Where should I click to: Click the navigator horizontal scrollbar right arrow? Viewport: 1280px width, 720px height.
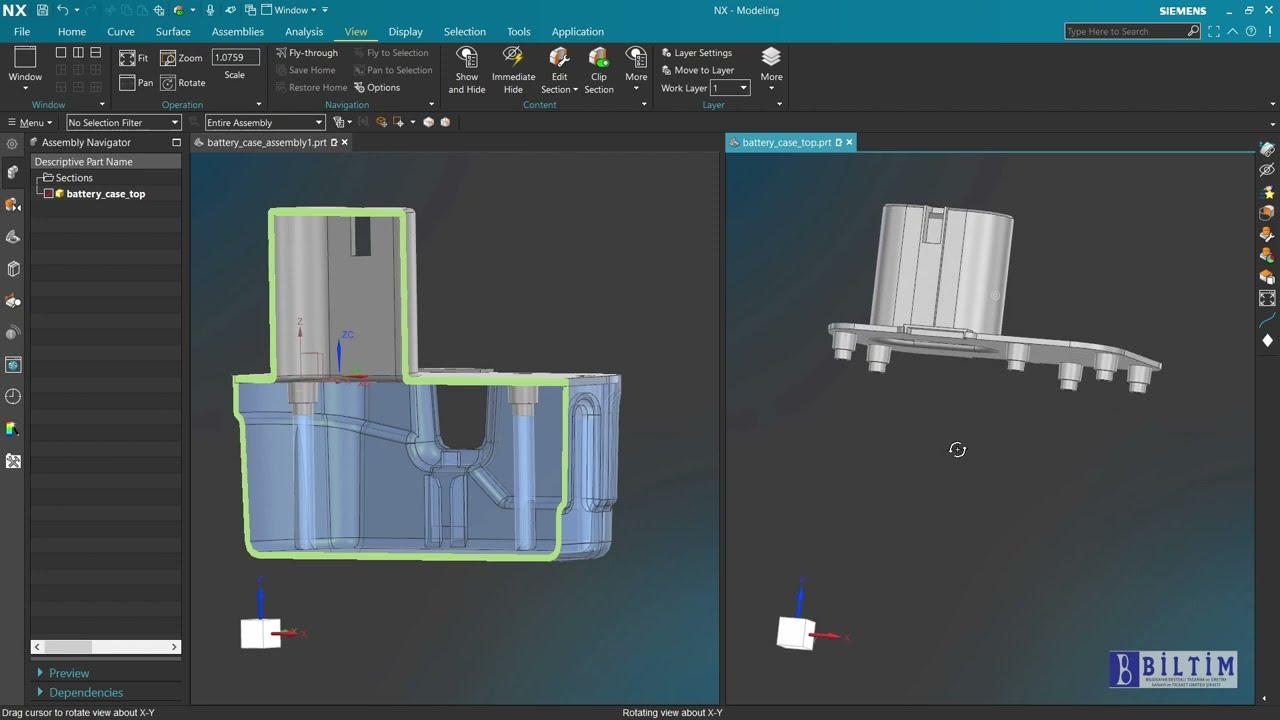[x=174, y=647]
